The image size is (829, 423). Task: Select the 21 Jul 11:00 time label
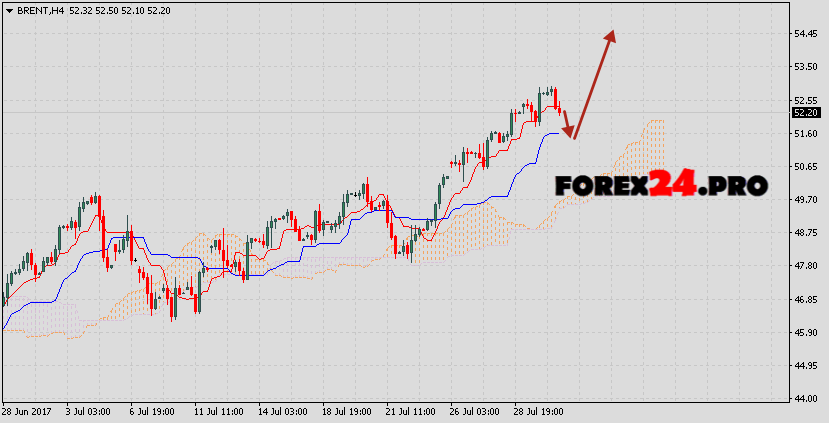click(412, 412)
